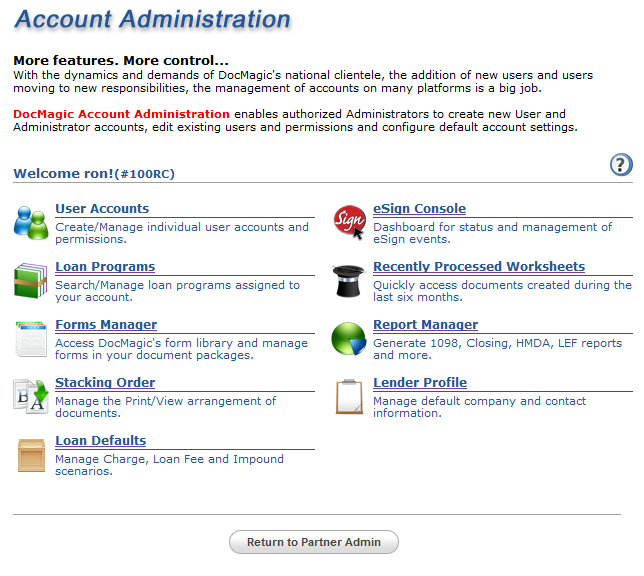
Task: Go to Loan Programs
Action: pyautogui.click(x=105, y=267)
